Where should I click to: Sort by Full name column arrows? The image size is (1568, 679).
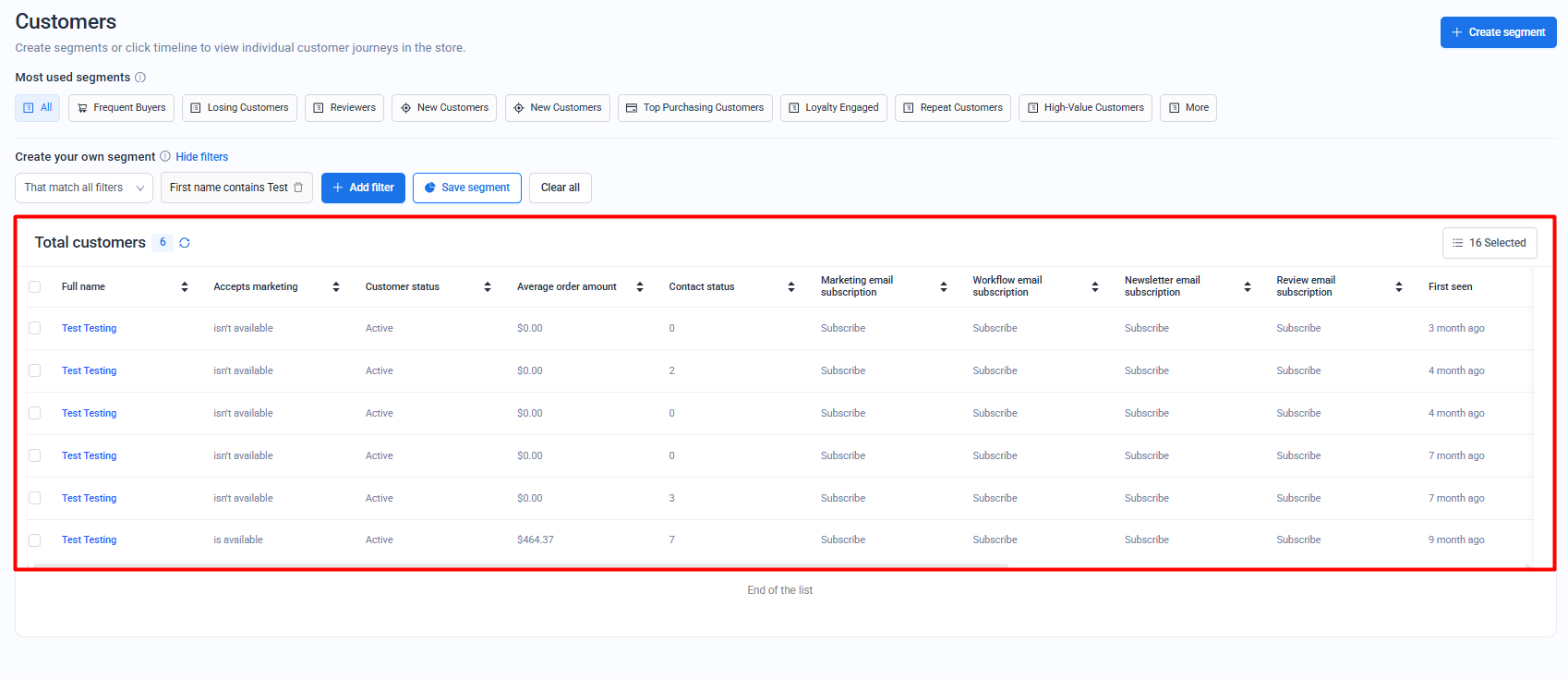pyautogui.click(x=185, y=287)
